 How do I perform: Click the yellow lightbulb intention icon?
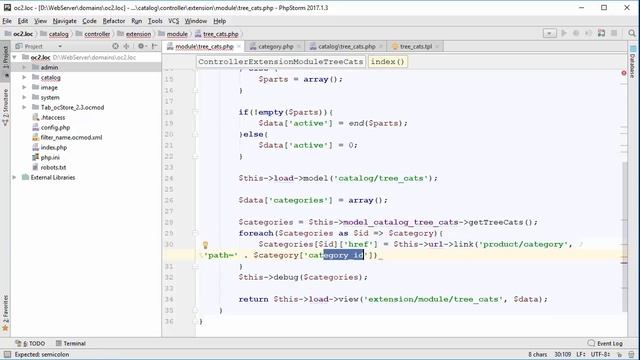pos(205,245)
